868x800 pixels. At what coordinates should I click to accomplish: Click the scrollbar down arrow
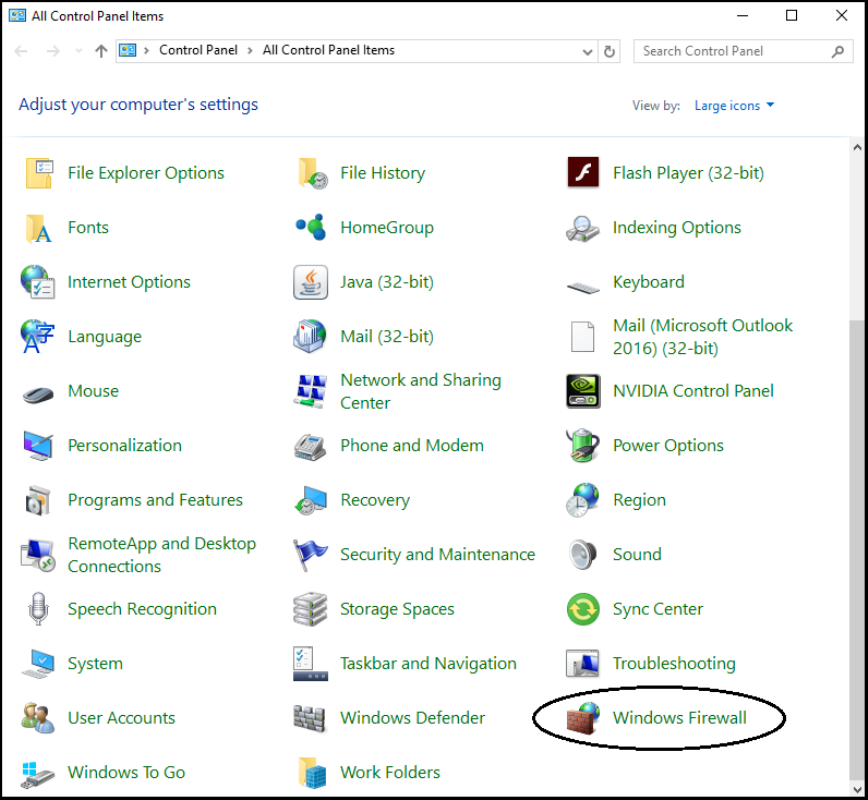tap(857, 788)
